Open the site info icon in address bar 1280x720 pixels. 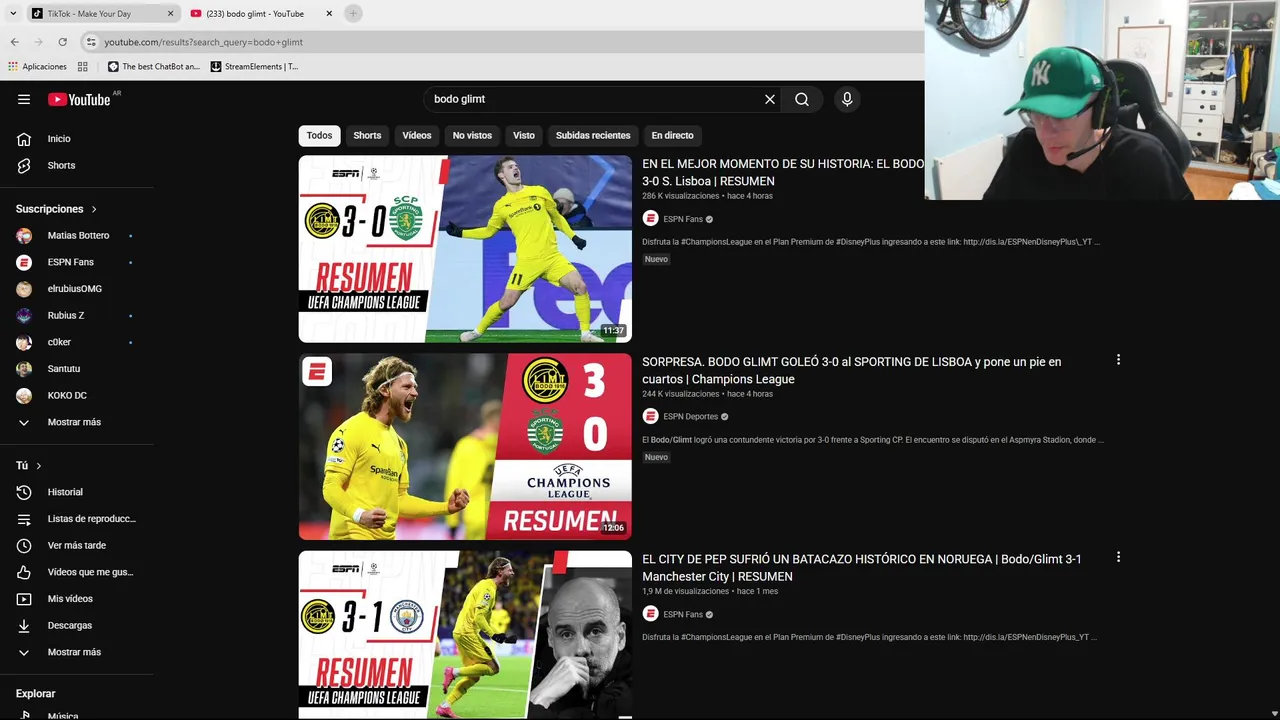[x=91, y=42]
